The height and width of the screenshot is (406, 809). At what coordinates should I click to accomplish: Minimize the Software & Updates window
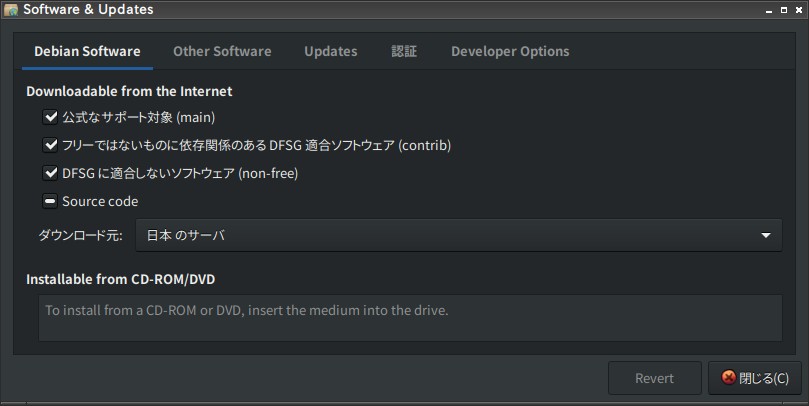(x=769, y=10)
